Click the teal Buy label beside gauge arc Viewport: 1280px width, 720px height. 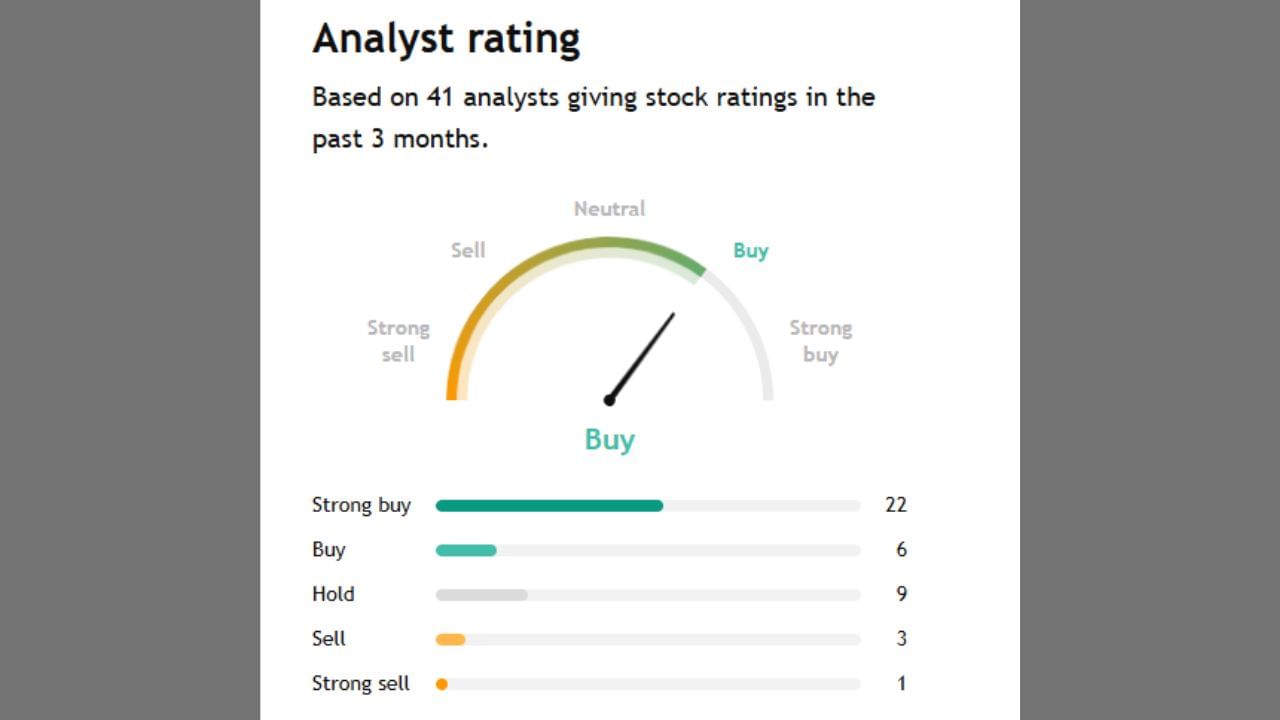pos(750,250)
